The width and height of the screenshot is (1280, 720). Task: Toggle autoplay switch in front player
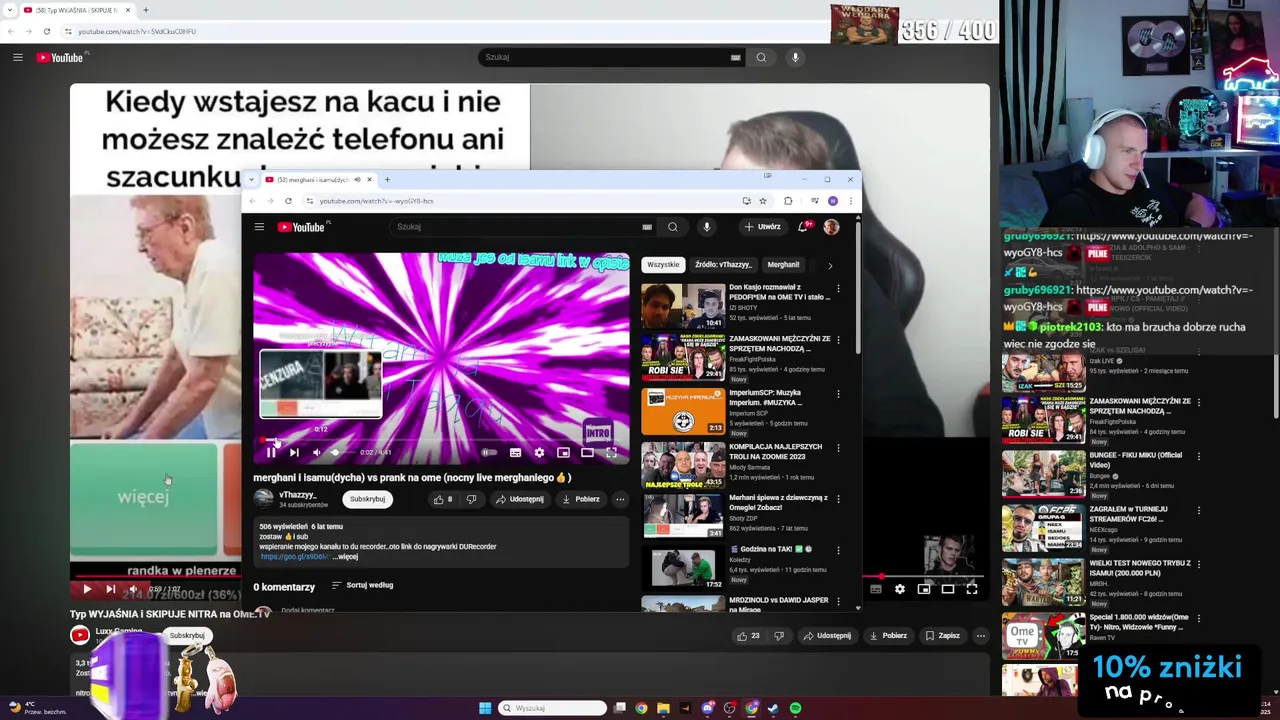coord(489,453)
